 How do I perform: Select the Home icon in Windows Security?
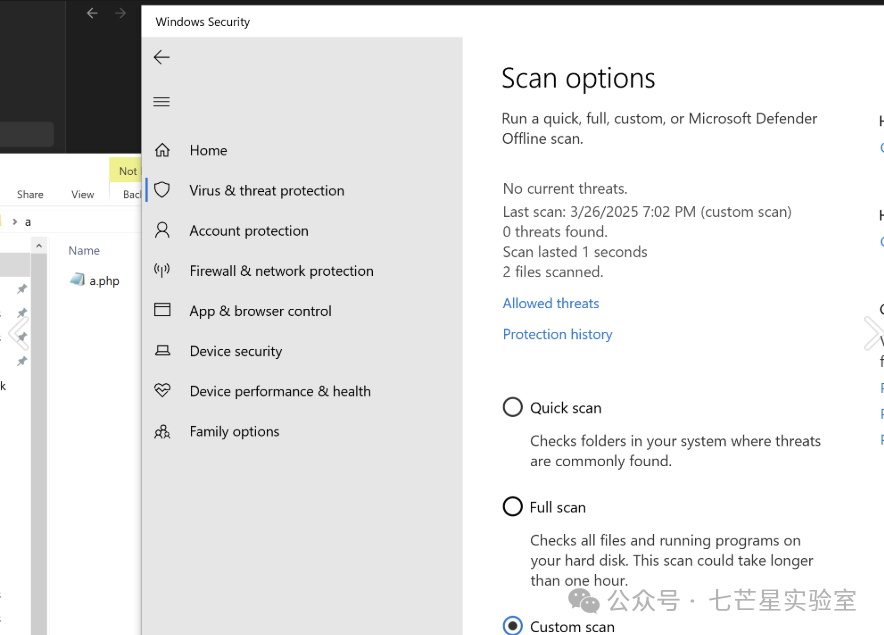[208, 150]
